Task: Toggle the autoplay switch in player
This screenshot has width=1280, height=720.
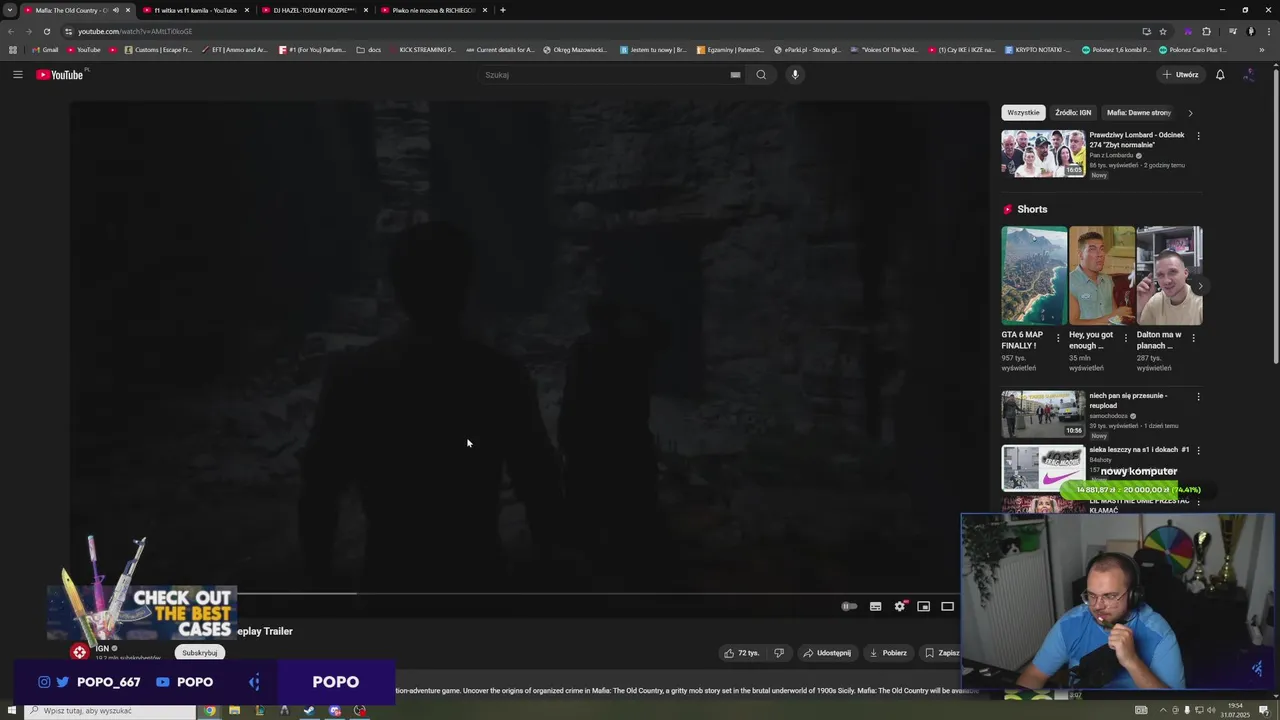Action: coord(849,606)
